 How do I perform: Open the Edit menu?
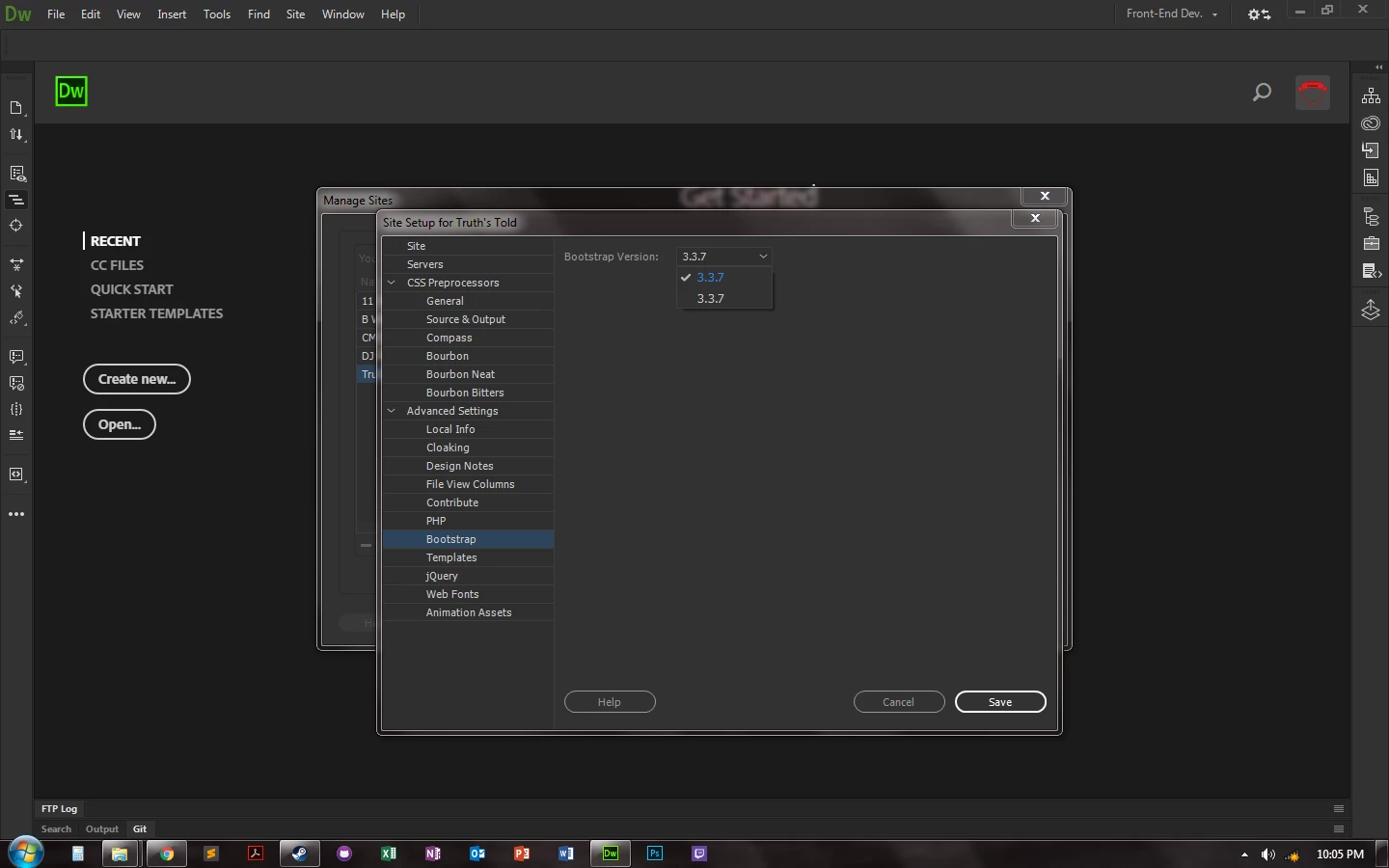click(91, 14)
